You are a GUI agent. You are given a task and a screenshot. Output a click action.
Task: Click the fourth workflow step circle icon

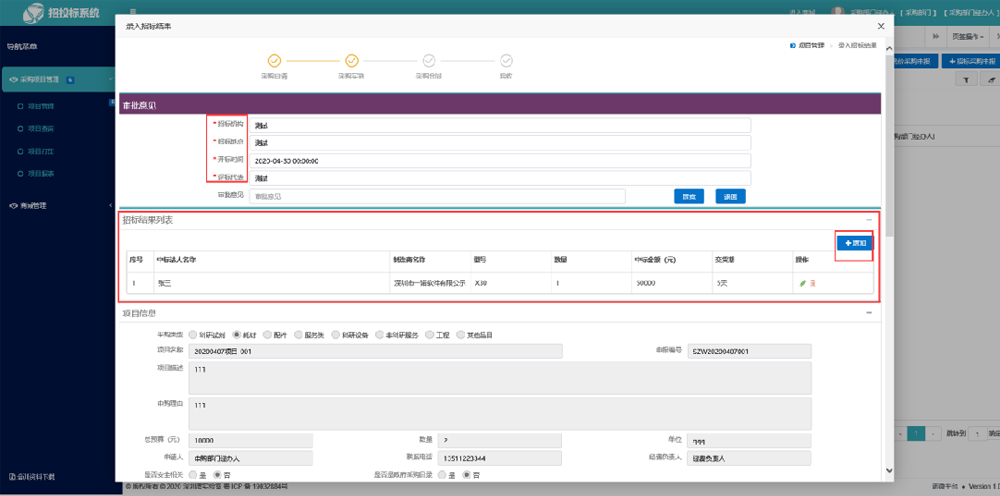(505, 61)
